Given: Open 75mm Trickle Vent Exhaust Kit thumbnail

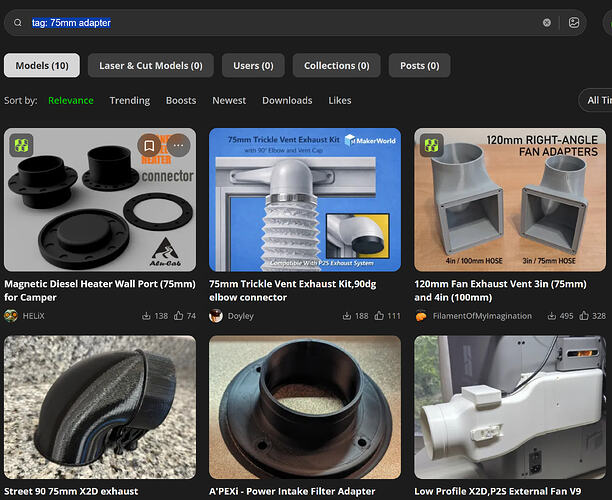Looking at the screenshot, I should point(305,200).
